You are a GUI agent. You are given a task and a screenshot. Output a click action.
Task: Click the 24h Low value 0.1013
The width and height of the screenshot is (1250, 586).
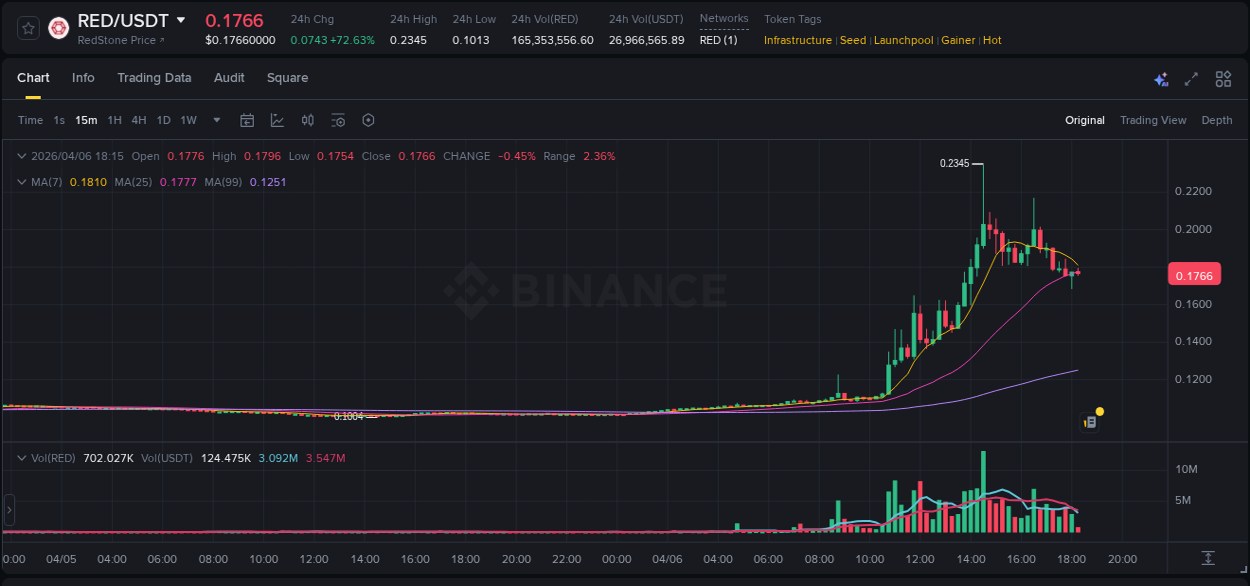(x=469, y=40)
